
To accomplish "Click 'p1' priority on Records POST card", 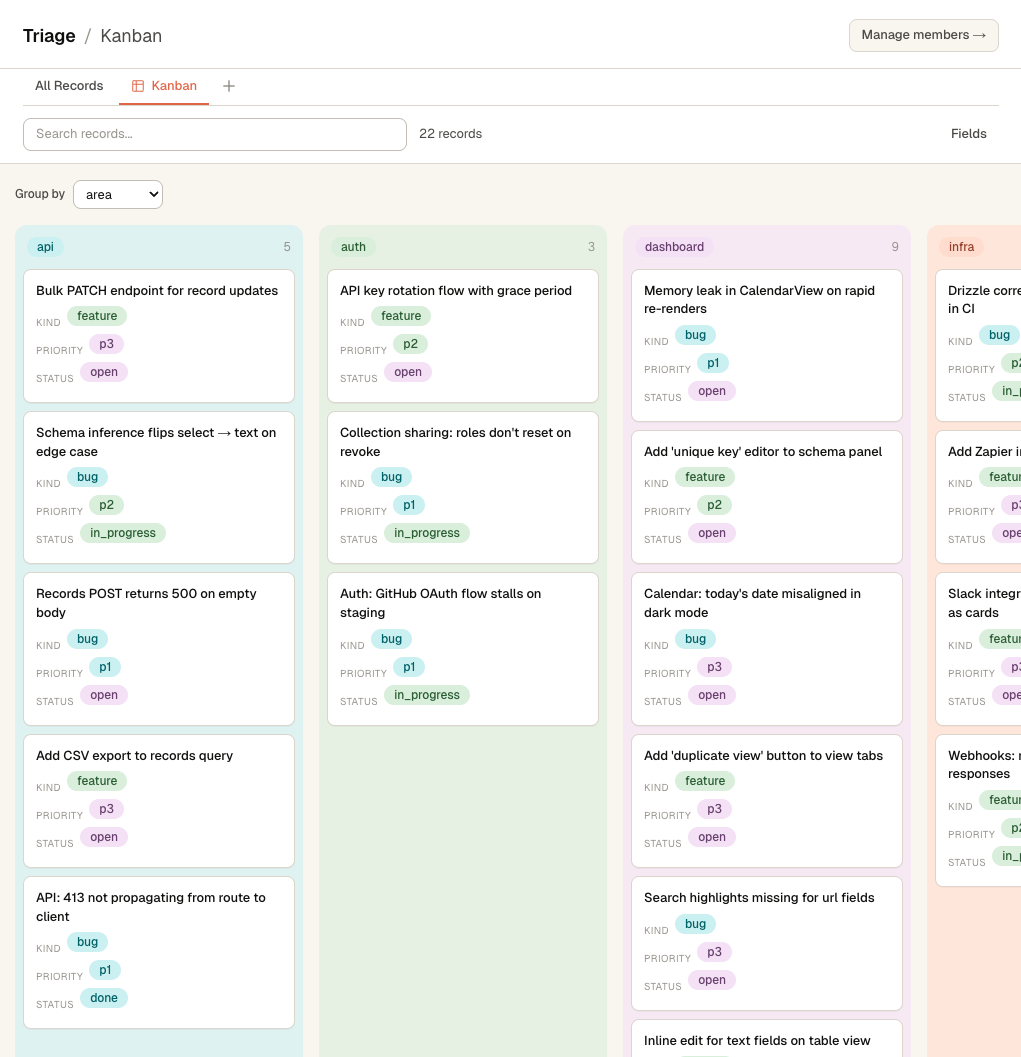I will 105,667.
